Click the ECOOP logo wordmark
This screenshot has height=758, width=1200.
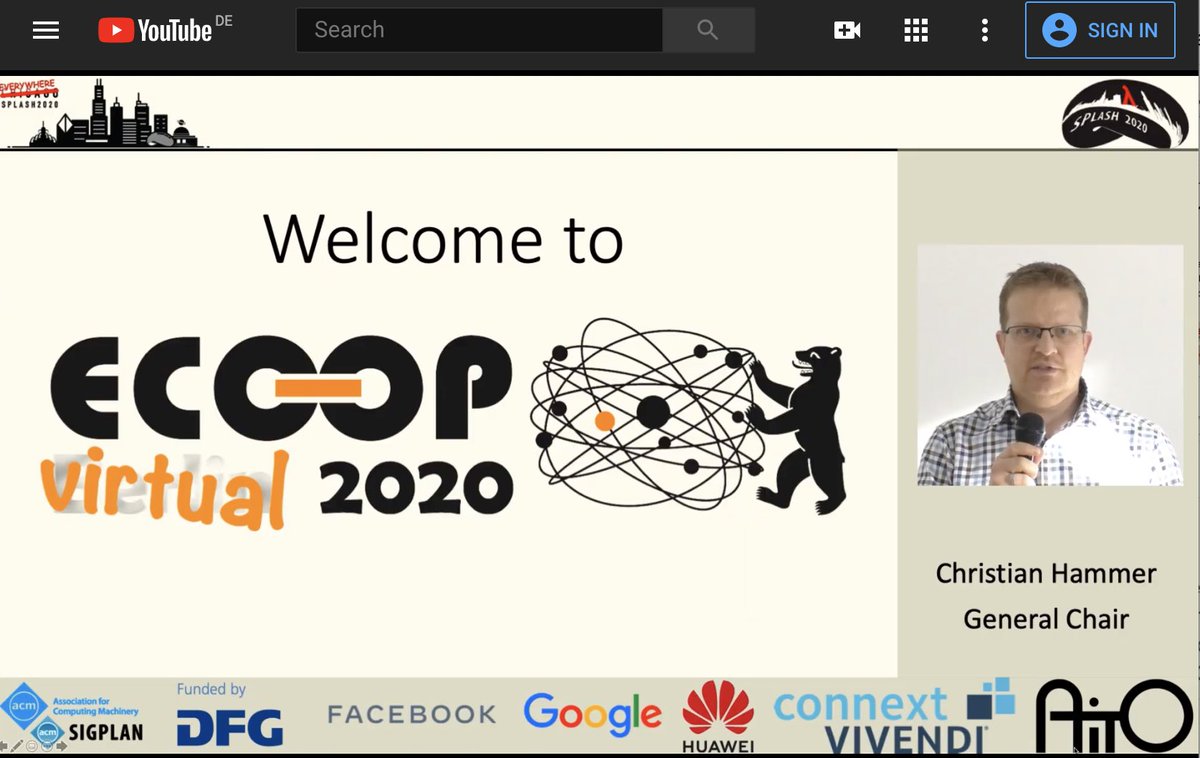(281, 387)
